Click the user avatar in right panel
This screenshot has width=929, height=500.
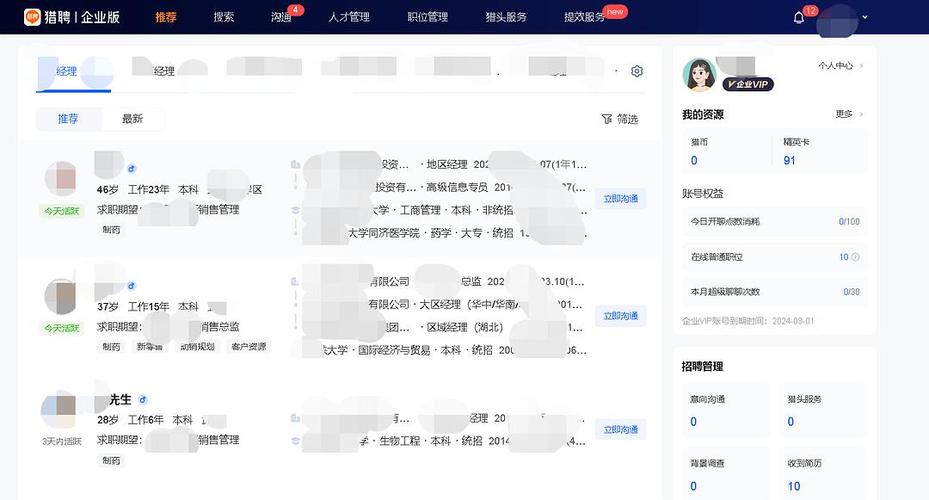[x=700, y=74]
